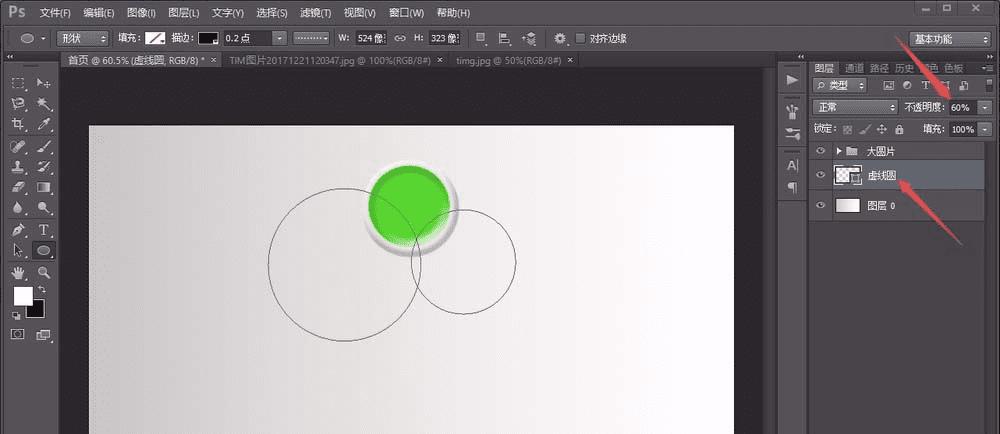Screen dimensions: 1000x434
Task: Select the Magic Wand tool
Action: 43,104
